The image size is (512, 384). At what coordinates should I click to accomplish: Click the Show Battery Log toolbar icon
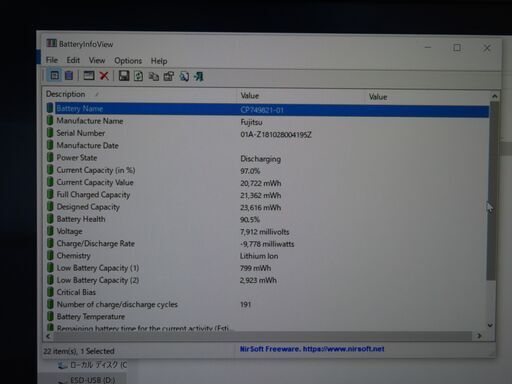click(69, 76)
